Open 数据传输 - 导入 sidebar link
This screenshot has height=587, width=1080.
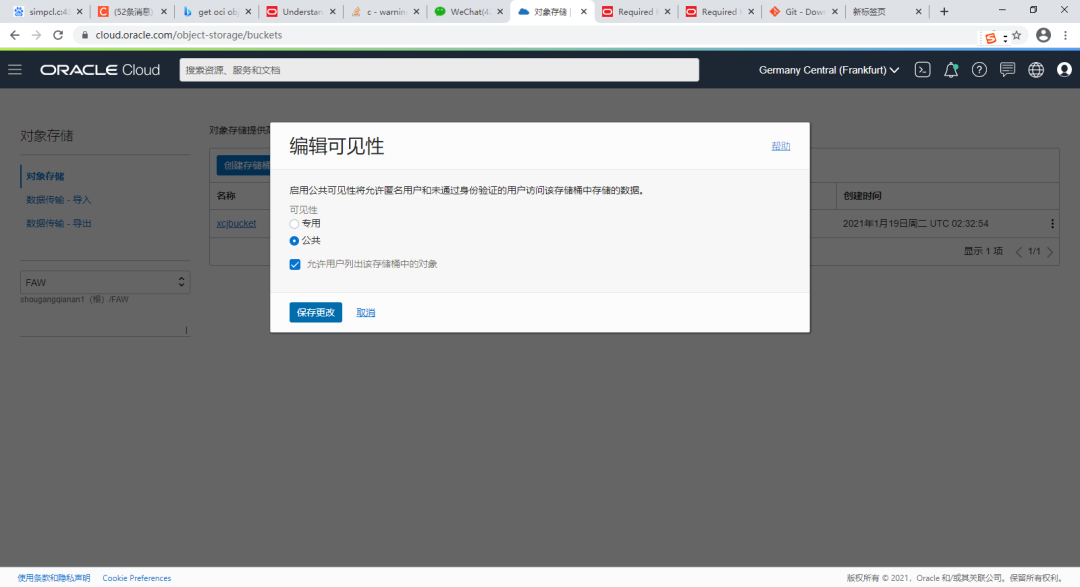point(59,200)
